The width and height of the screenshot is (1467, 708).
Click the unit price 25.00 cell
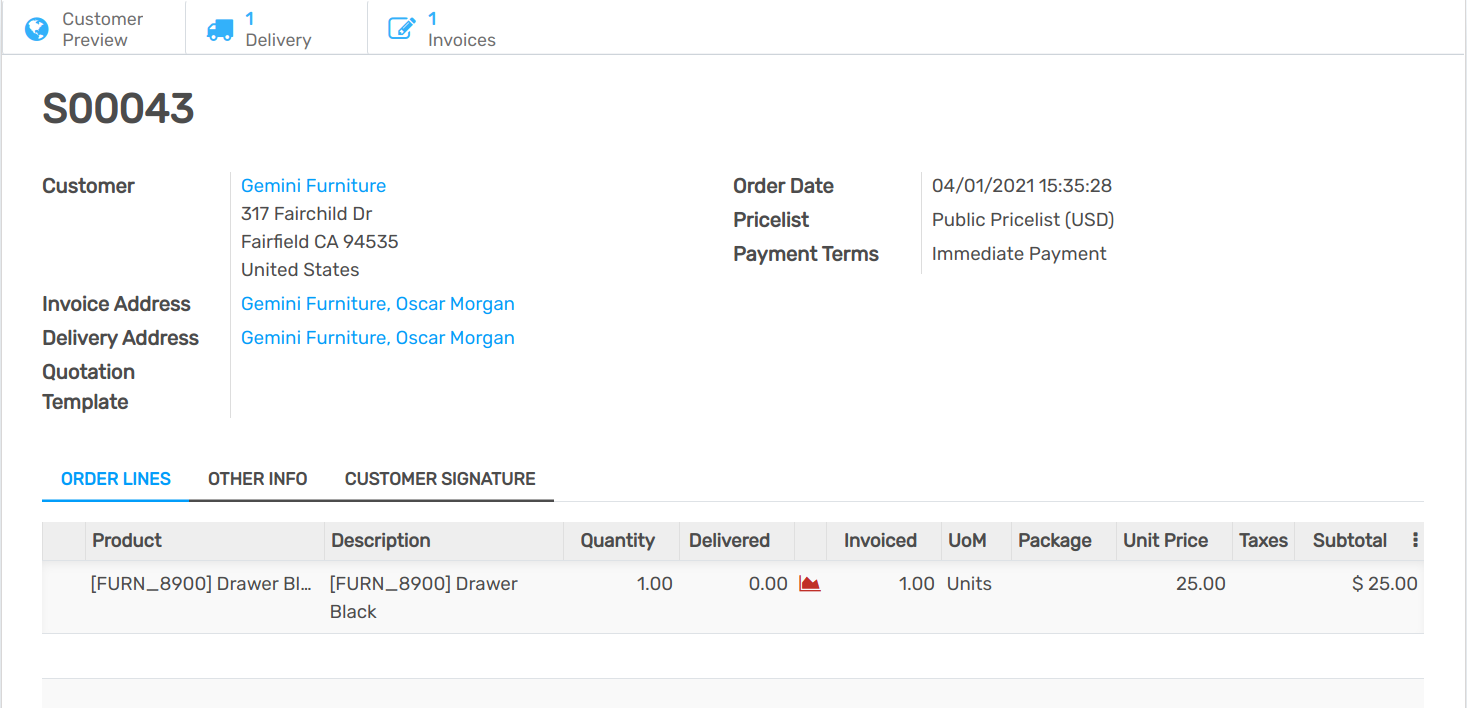tap(1200, 584)
